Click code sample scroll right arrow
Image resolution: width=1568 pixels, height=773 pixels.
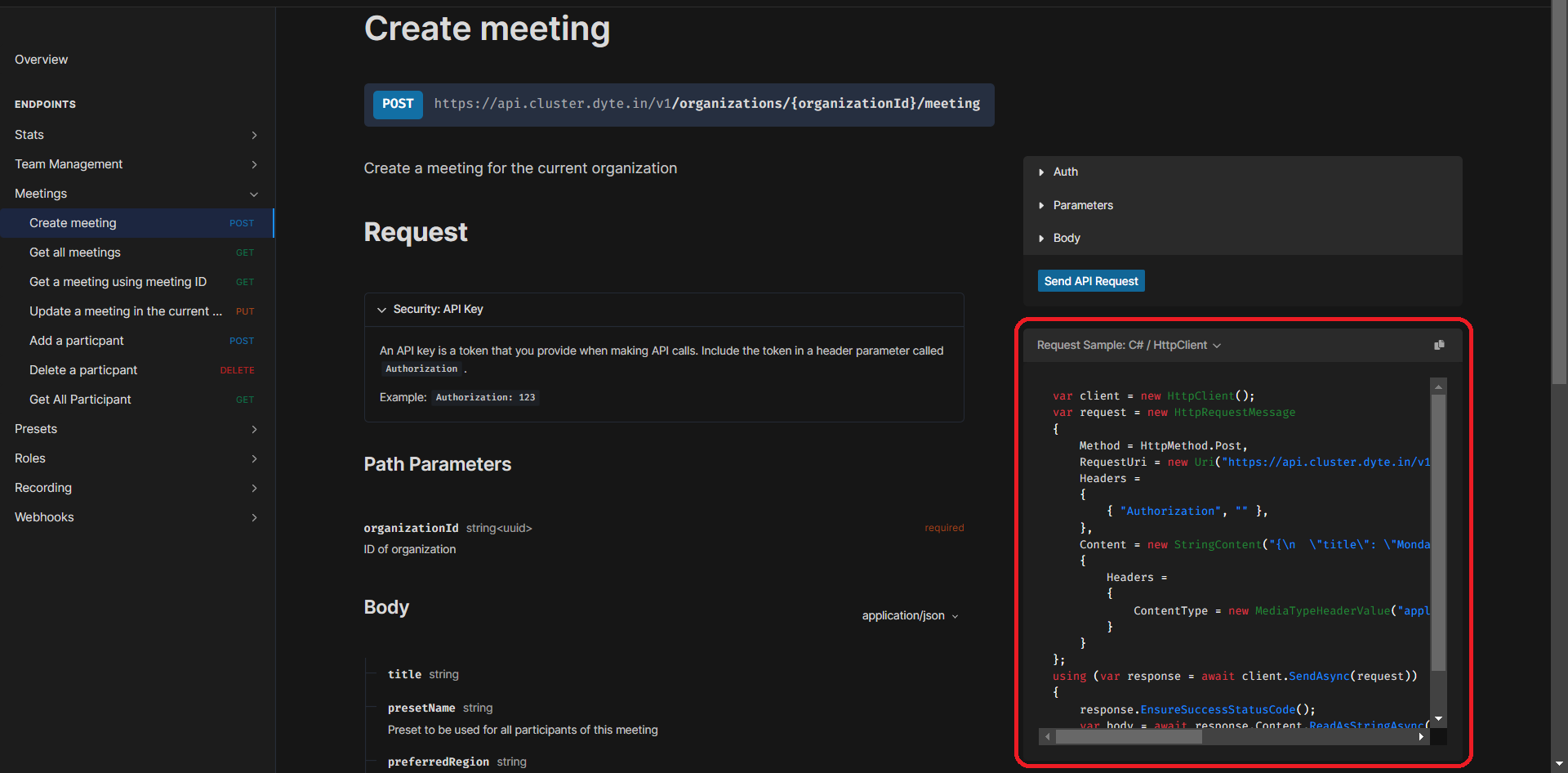coord(1421,736)
